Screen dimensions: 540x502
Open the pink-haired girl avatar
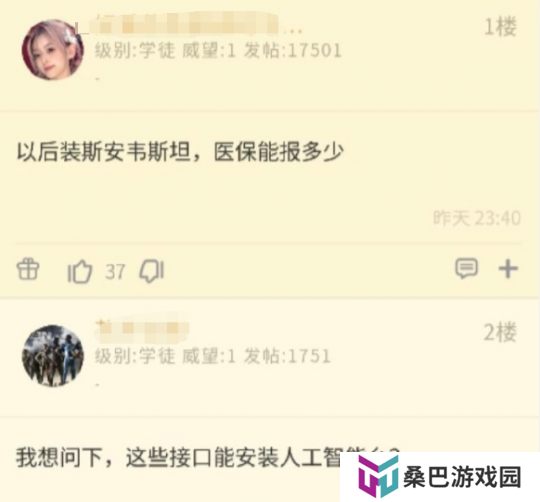point(52,50)
